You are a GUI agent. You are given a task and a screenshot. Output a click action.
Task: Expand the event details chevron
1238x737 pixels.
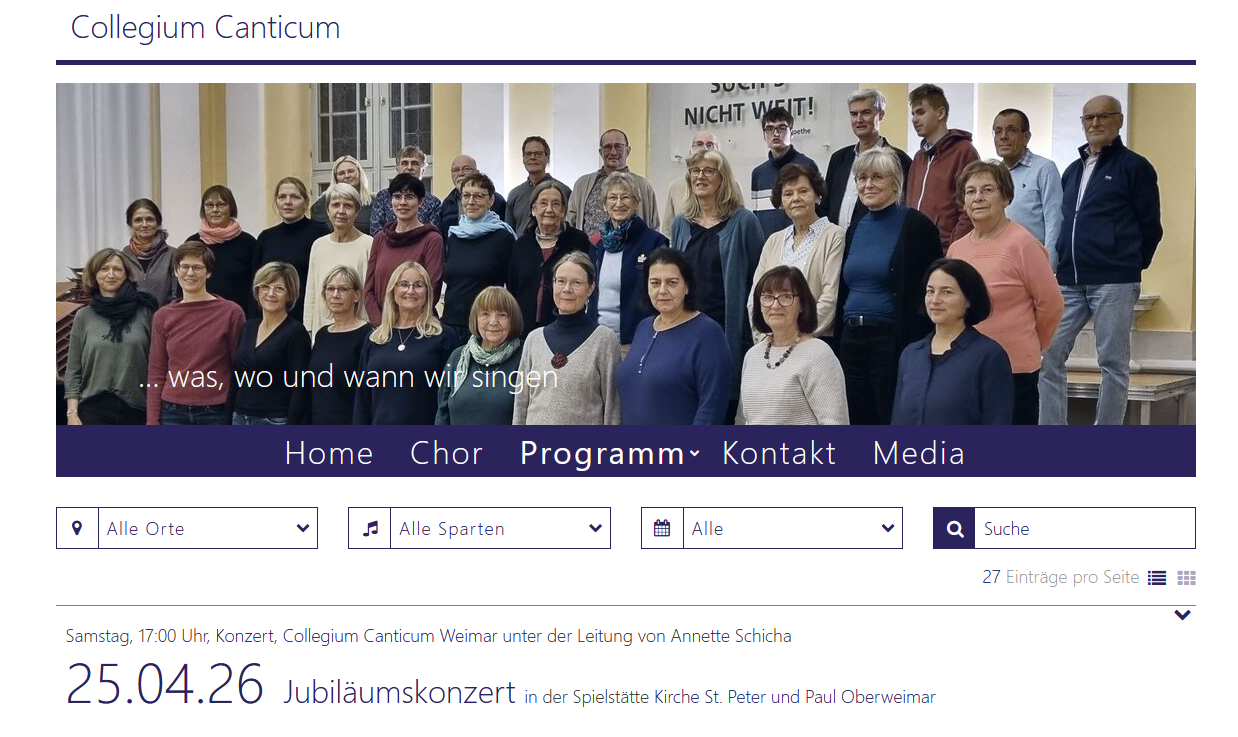point(1183,615)
